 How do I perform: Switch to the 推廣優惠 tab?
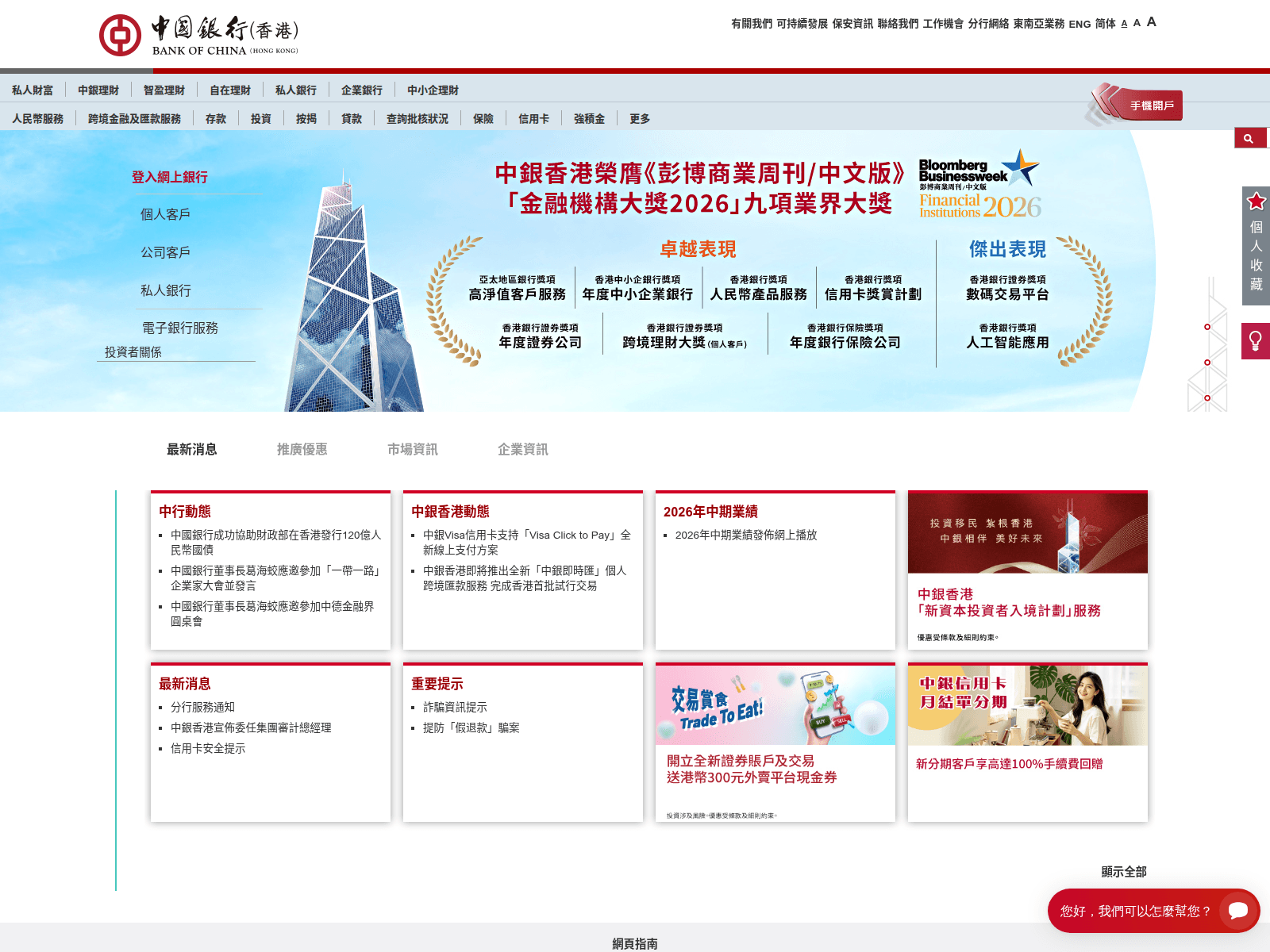click(x=302, y=450)
